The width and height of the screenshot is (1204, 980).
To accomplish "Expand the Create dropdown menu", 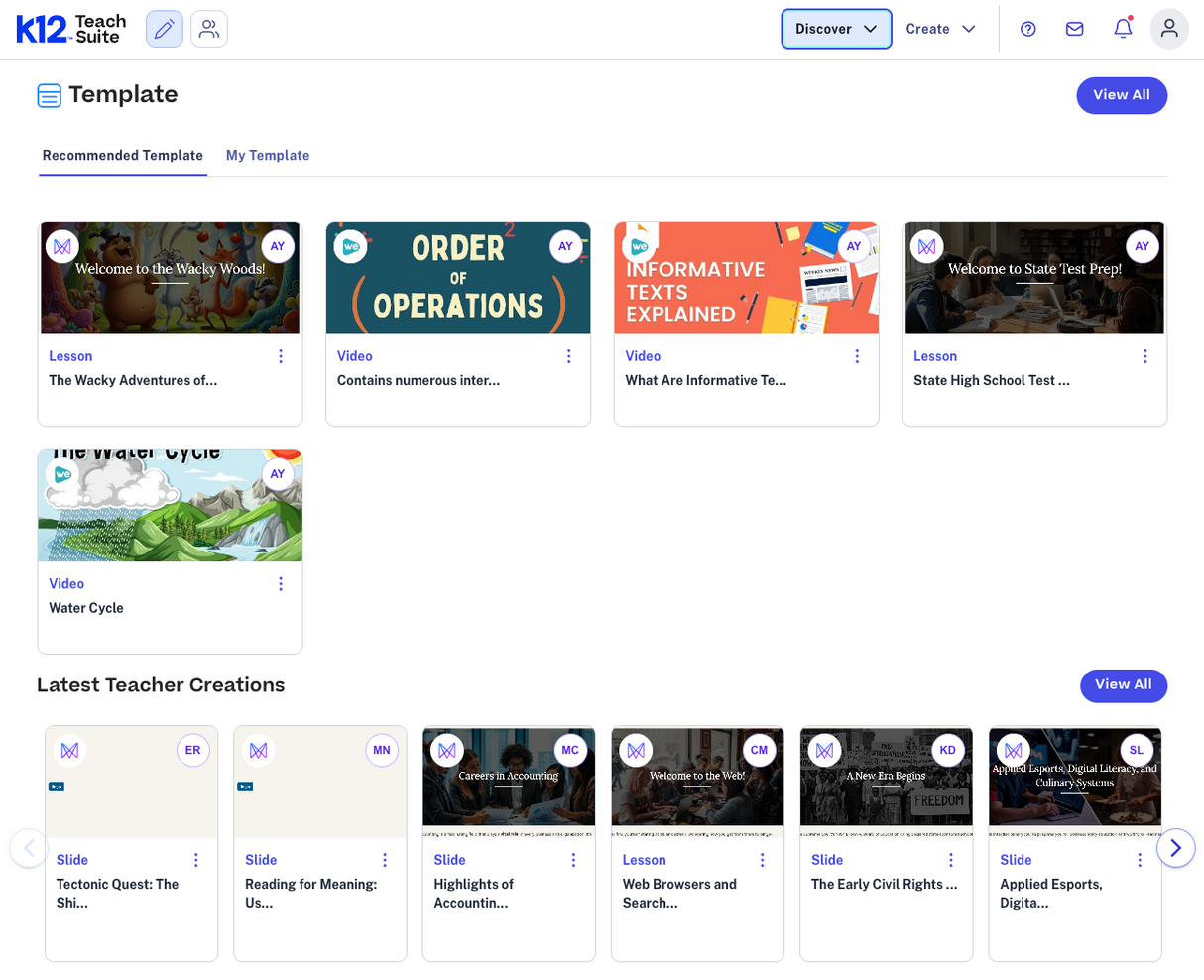I will click(x=939, y=29).
